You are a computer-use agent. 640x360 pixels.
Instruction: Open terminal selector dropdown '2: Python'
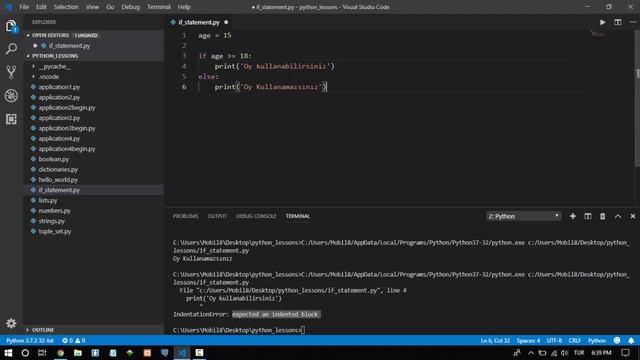tap(523, 216)
